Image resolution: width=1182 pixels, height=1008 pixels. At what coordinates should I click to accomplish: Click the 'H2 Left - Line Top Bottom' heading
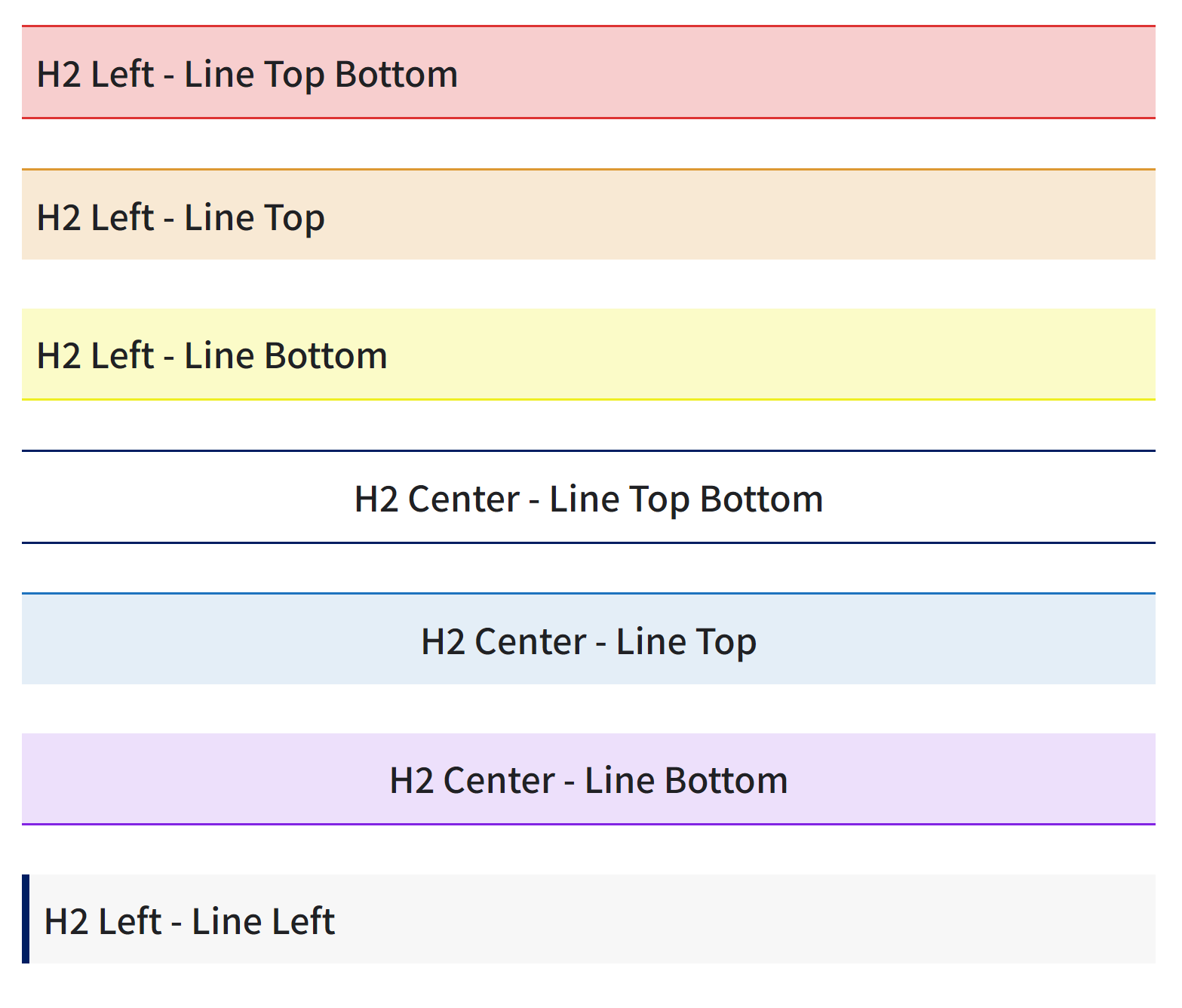tap(247, 74)
